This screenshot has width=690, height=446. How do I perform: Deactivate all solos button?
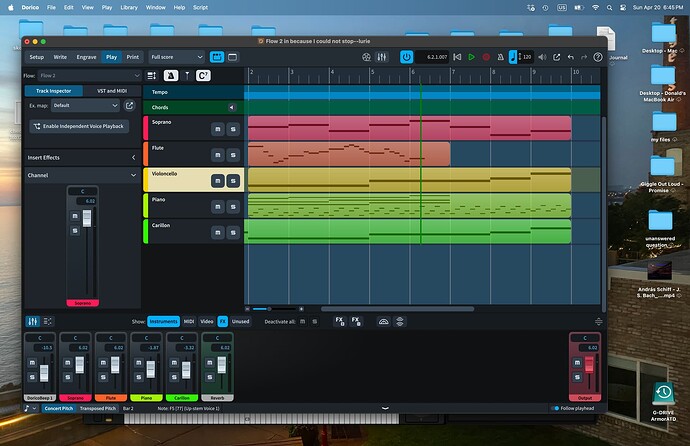tap(315, 322)
